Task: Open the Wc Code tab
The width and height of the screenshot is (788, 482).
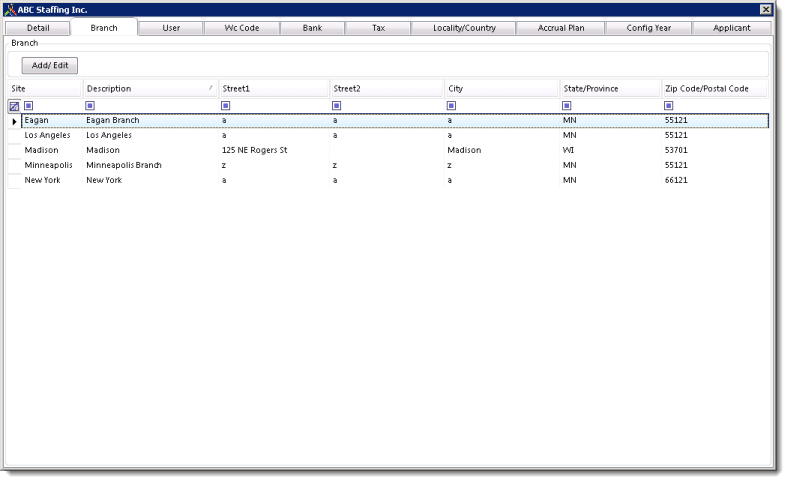Action: tap(242, 28)
